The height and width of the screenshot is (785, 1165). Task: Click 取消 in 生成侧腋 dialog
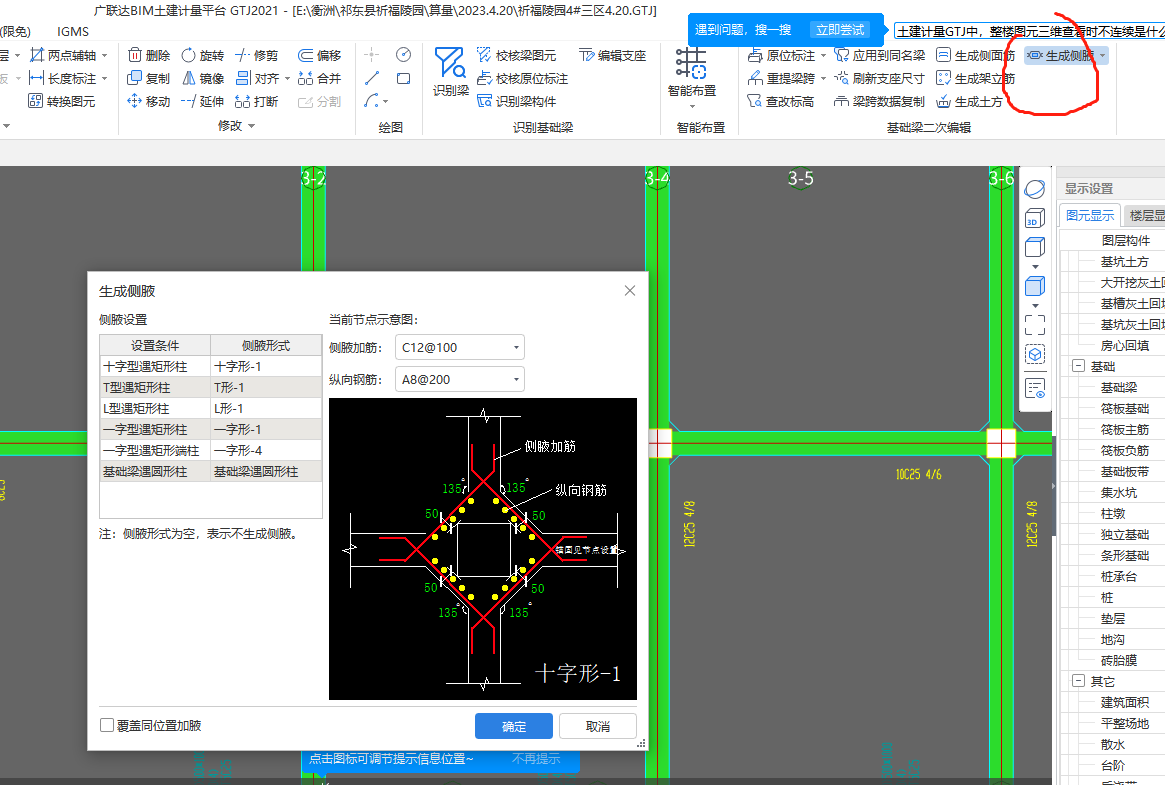pos(598,726)
